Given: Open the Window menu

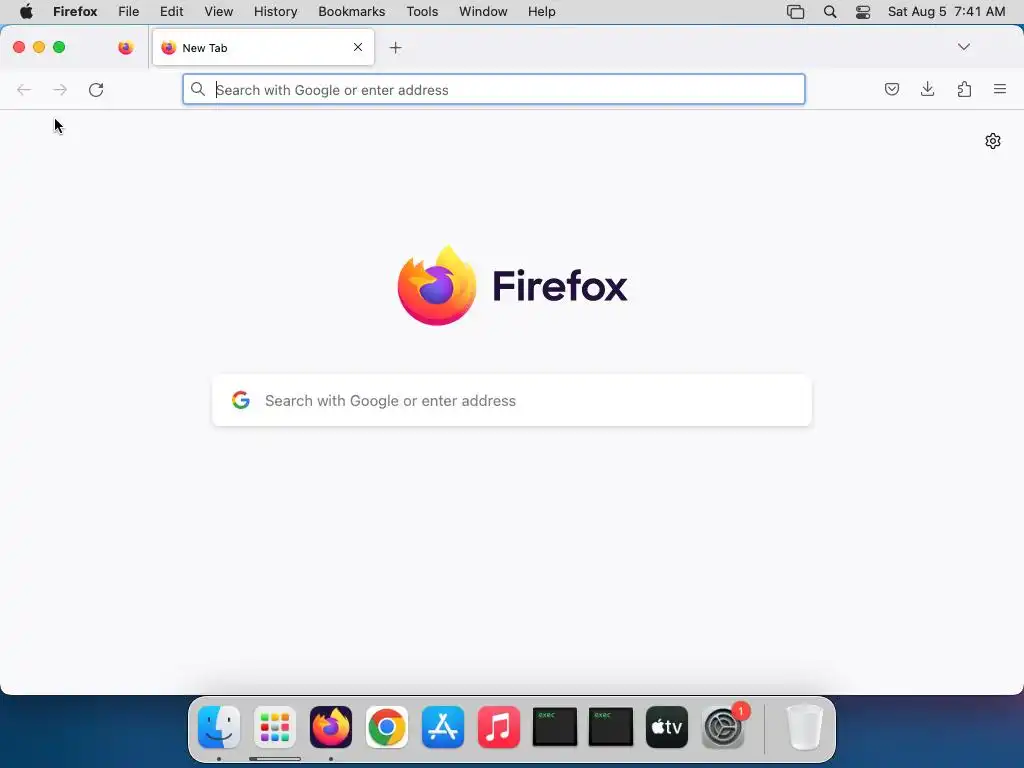Looking at the screenshot, I should point(483,12).
